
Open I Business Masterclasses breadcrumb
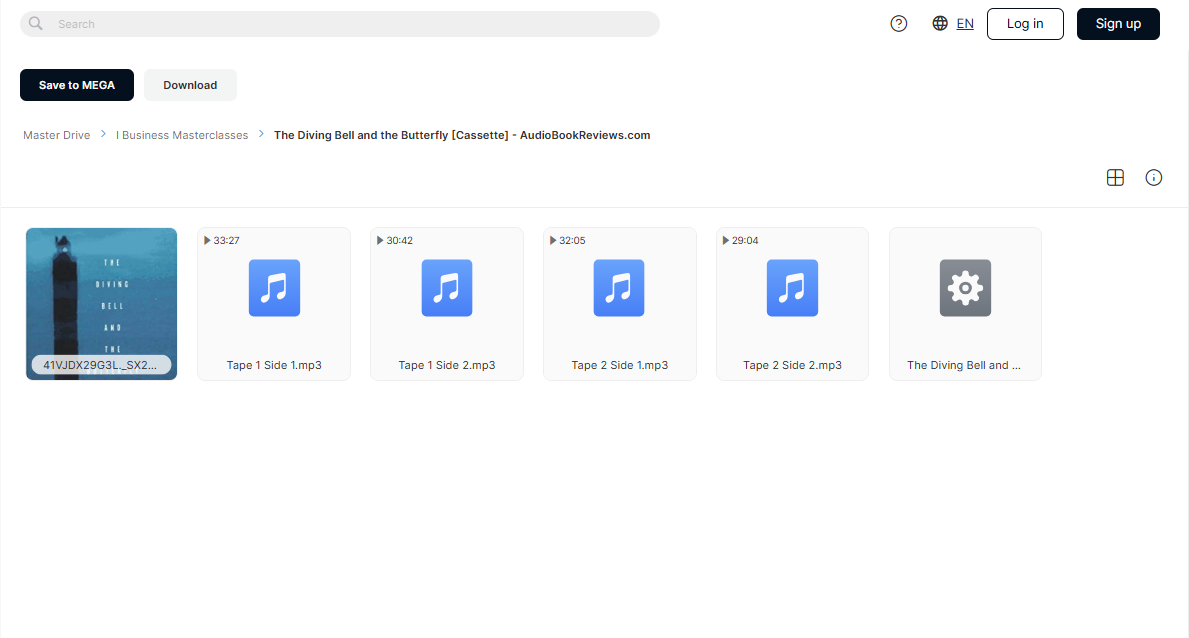[x=182, y=135]
